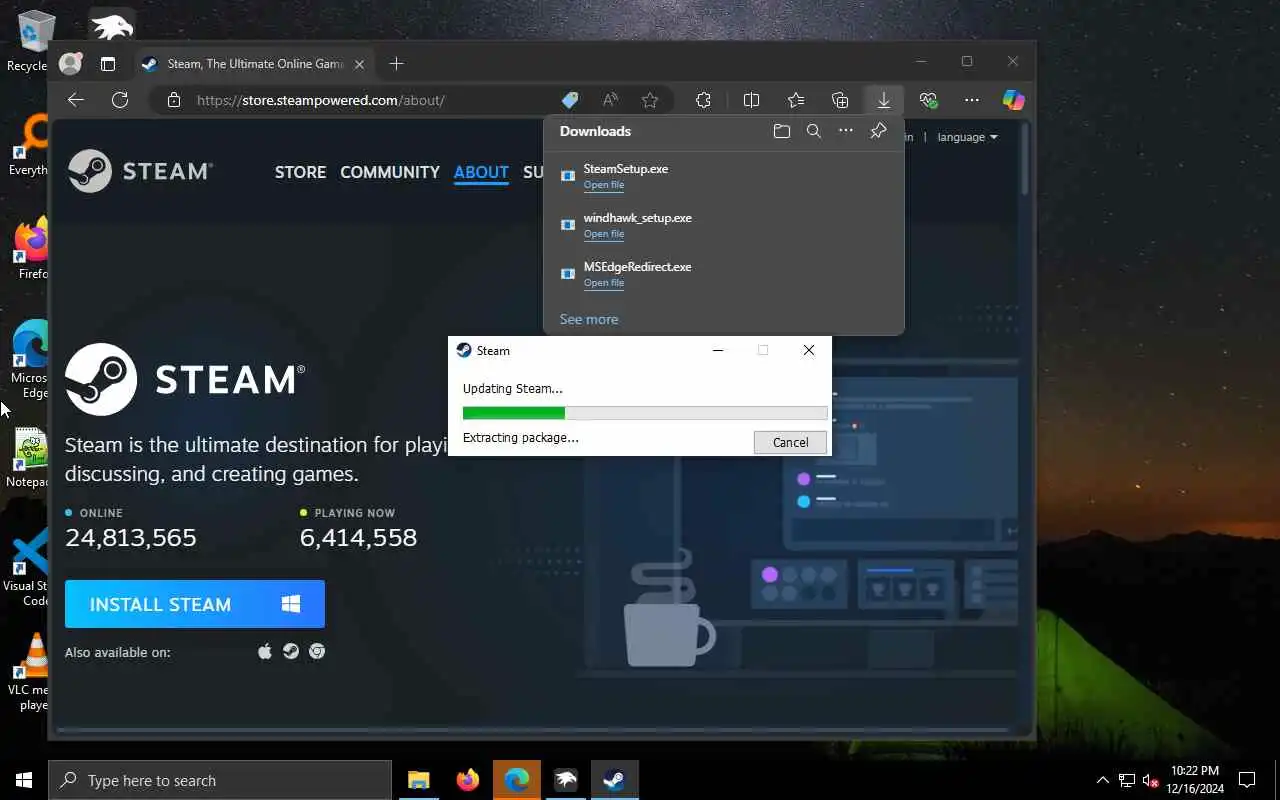Open Collections icon in Edge toolbar
Viewport: 1280px width, 800px height.
tap(840, 100)
